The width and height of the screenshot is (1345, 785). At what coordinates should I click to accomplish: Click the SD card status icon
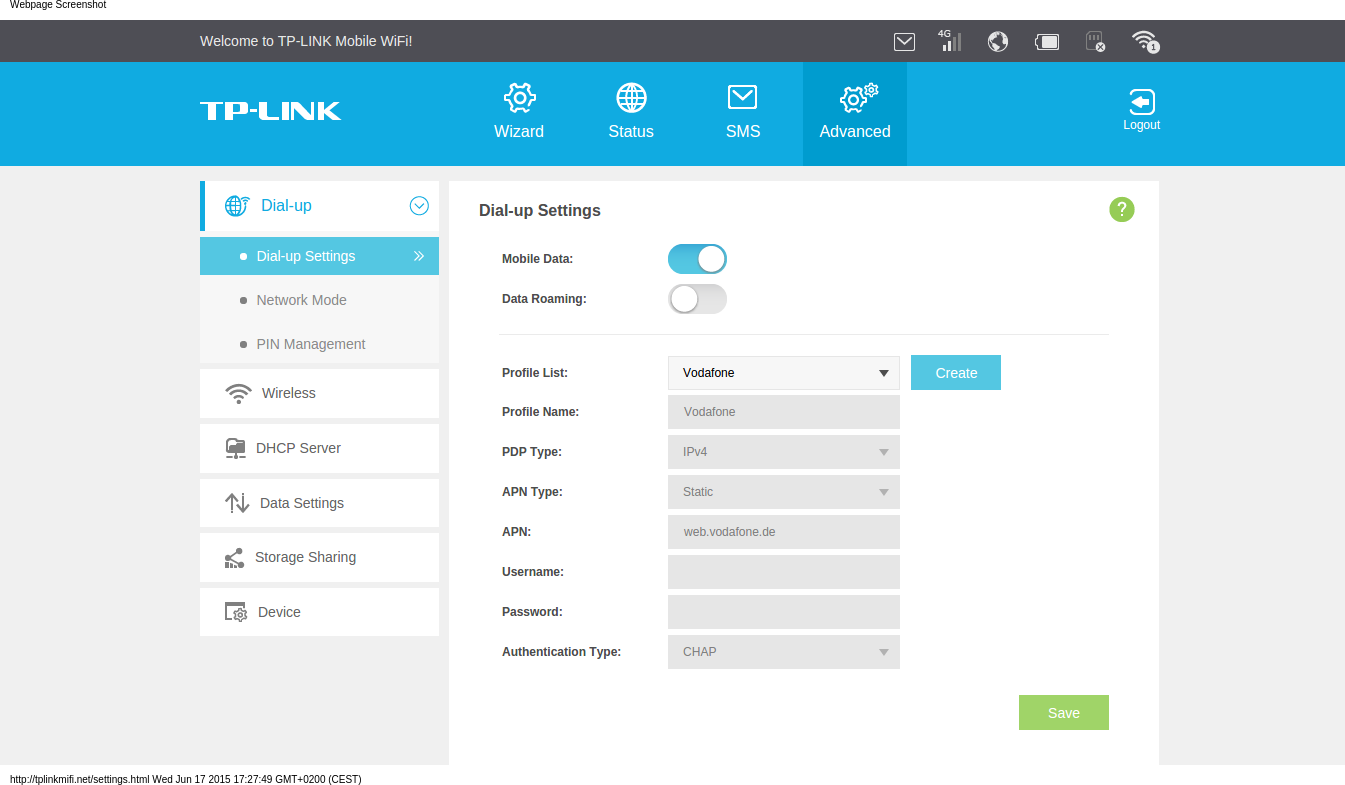(1095, 41)
